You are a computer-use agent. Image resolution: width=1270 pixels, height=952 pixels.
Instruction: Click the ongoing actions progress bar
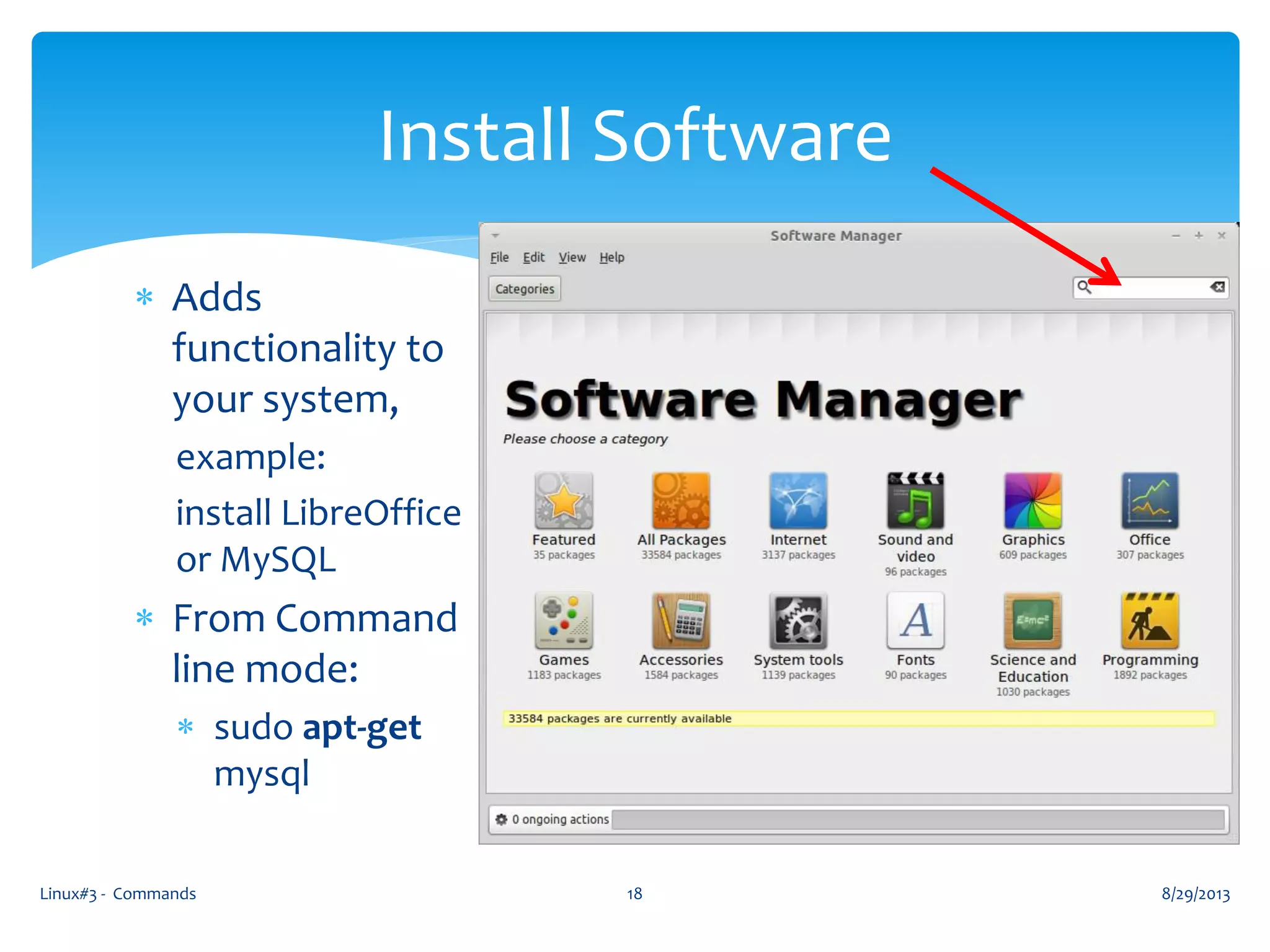(x=918, y=819)
